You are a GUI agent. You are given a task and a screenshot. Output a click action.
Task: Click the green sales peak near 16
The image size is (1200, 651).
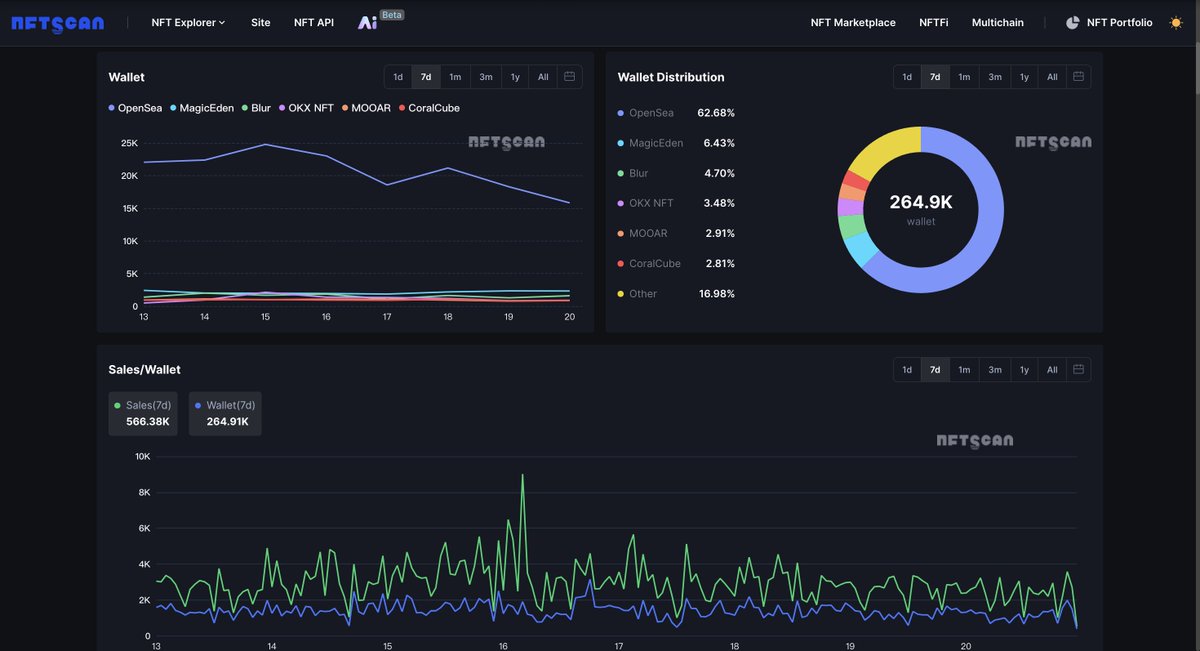click(523, 476)
